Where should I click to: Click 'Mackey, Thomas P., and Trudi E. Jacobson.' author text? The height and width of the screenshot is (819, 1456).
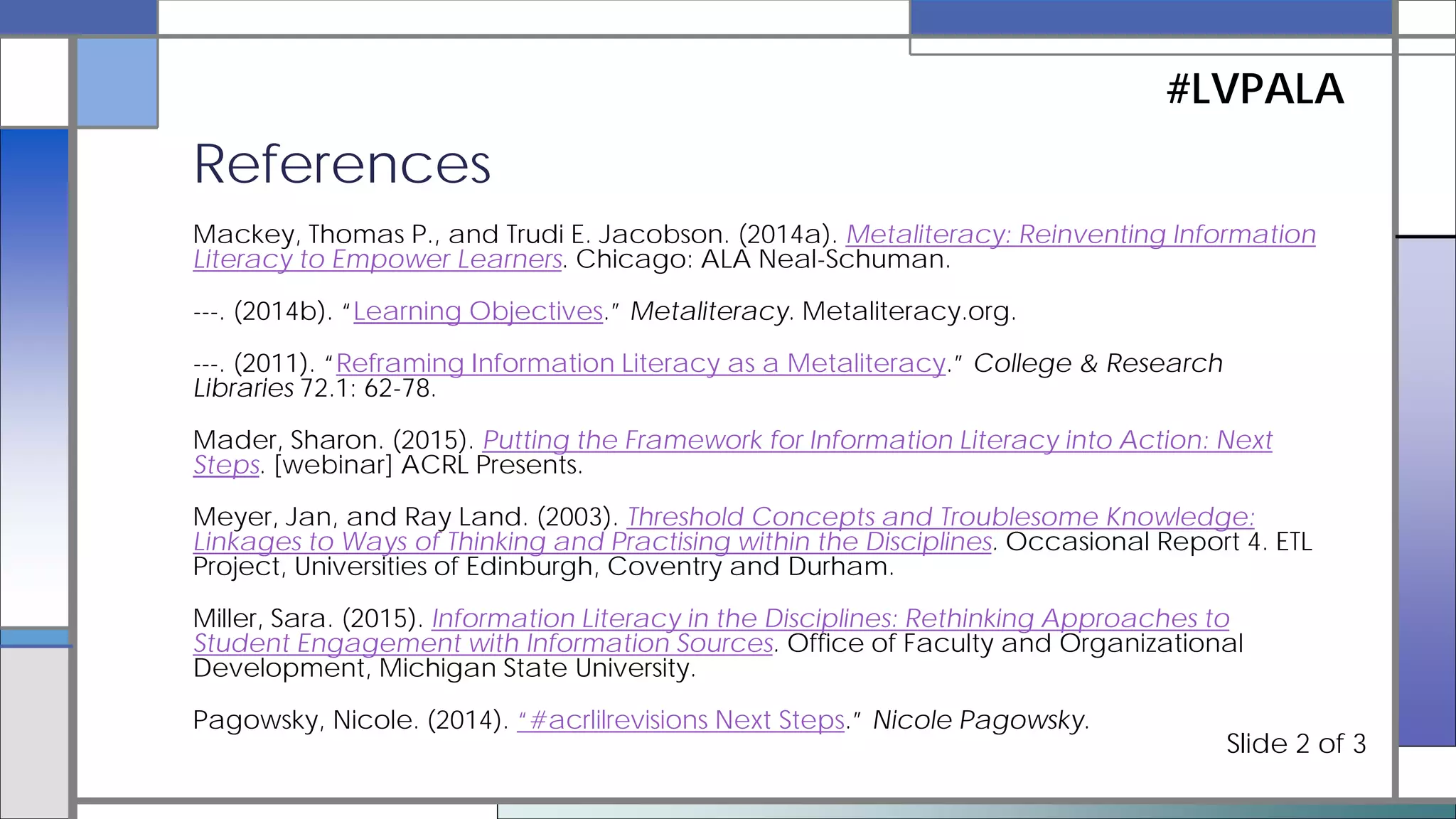tap(461, 234)
